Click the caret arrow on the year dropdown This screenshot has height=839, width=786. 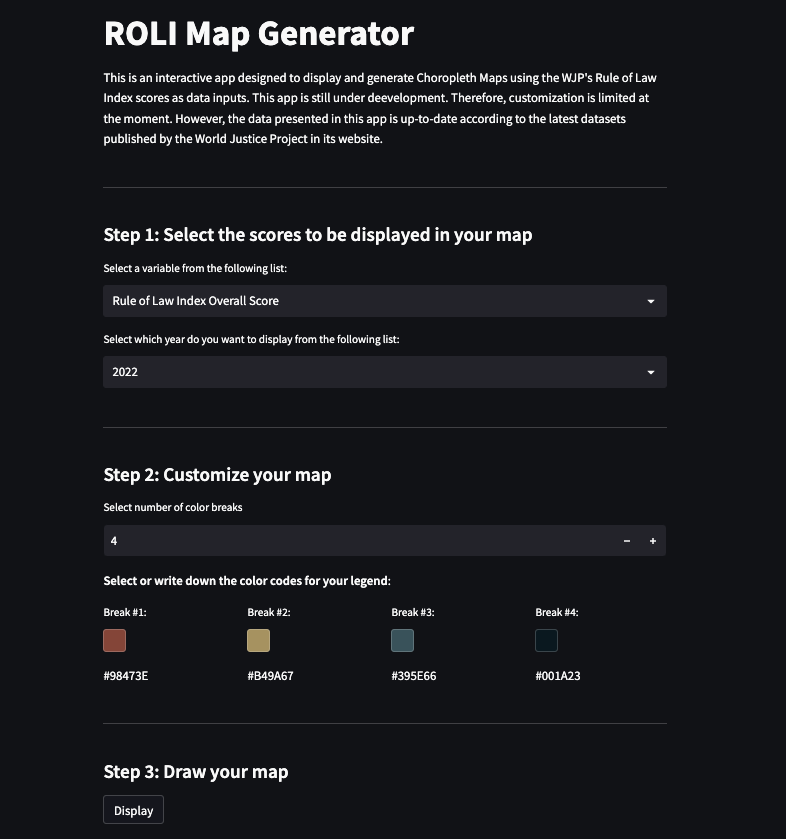(651, 372)
